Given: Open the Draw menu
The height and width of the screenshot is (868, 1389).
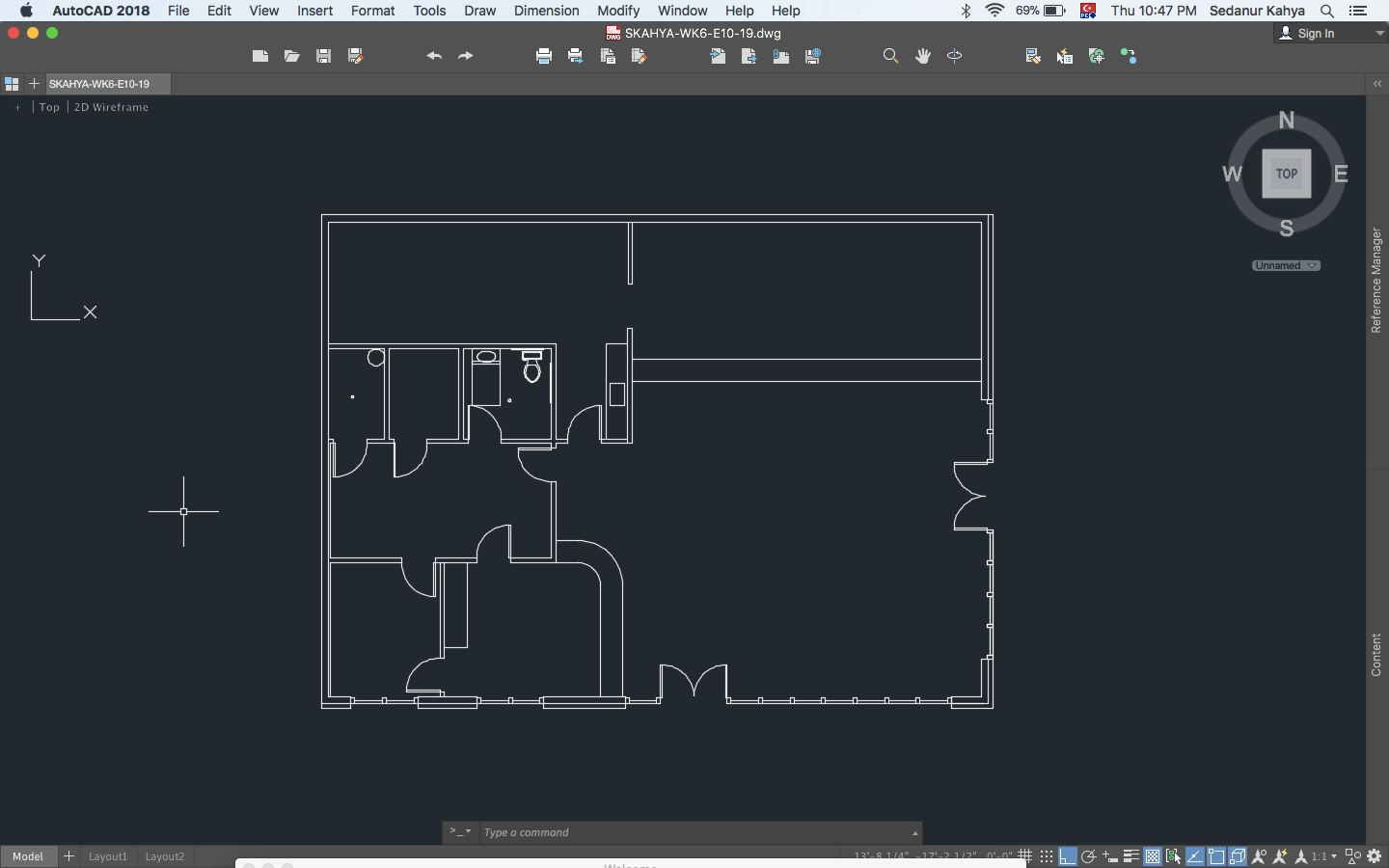Looking at the screenshot, I should coord(479,11).
